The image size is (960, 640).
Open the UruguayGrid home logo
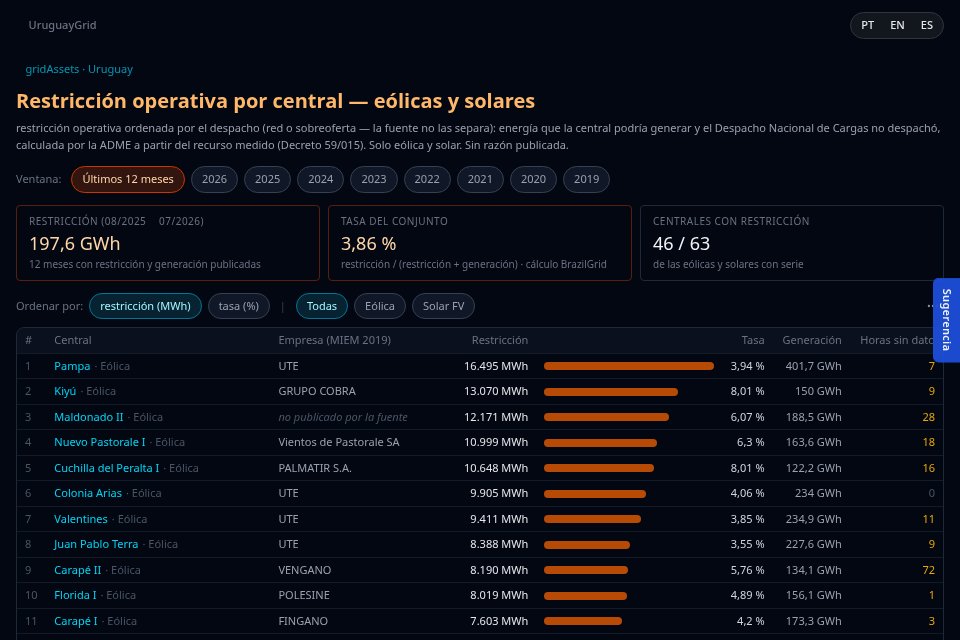[62, 25]
